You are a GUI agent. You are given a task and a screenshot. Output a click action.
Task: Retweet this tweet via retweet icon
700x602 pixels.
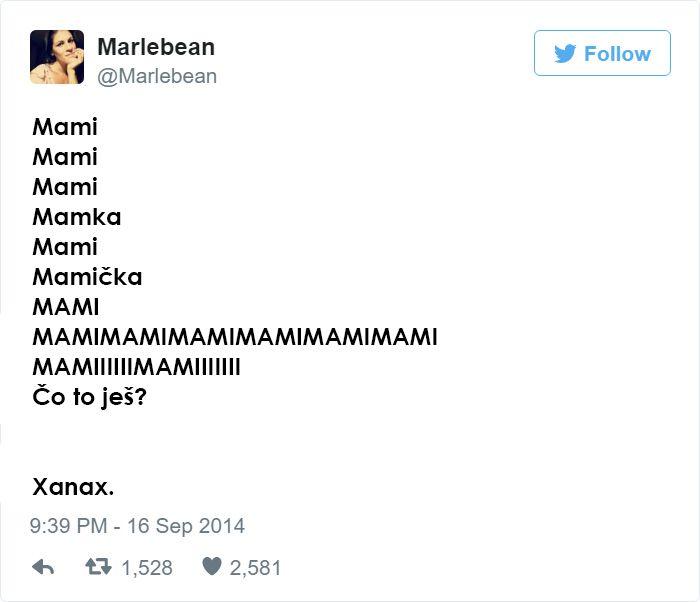pyautogui.click(x=97, y=567)
